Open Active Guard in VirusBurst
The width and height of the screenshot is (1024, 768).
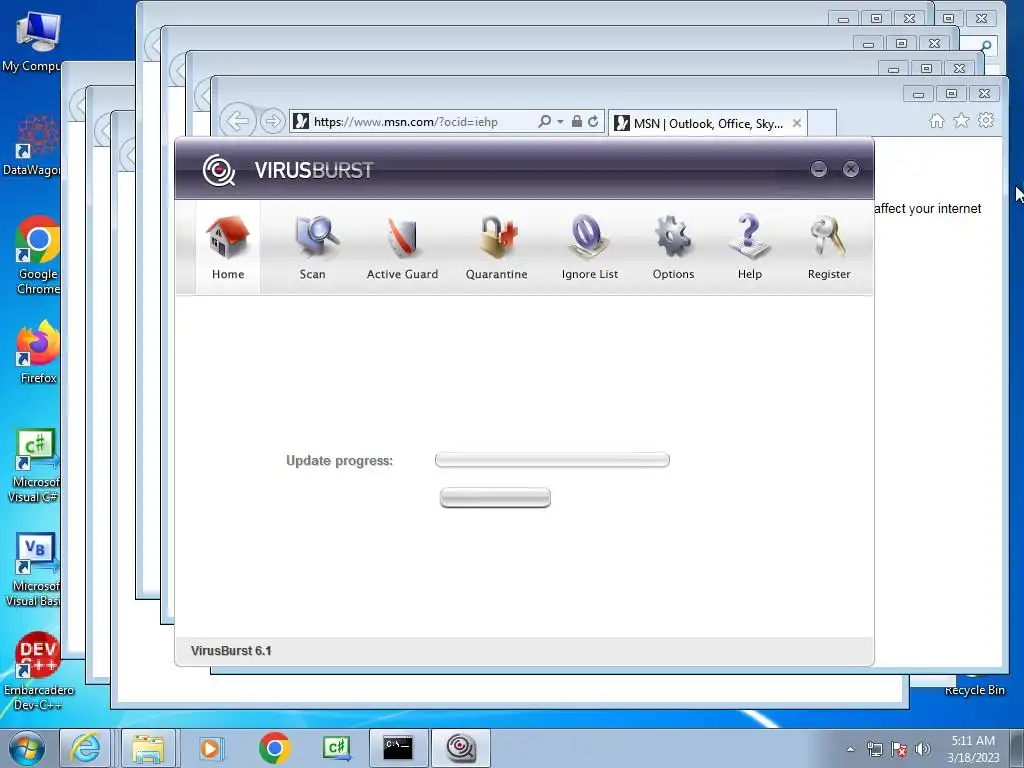click(402, 248)
